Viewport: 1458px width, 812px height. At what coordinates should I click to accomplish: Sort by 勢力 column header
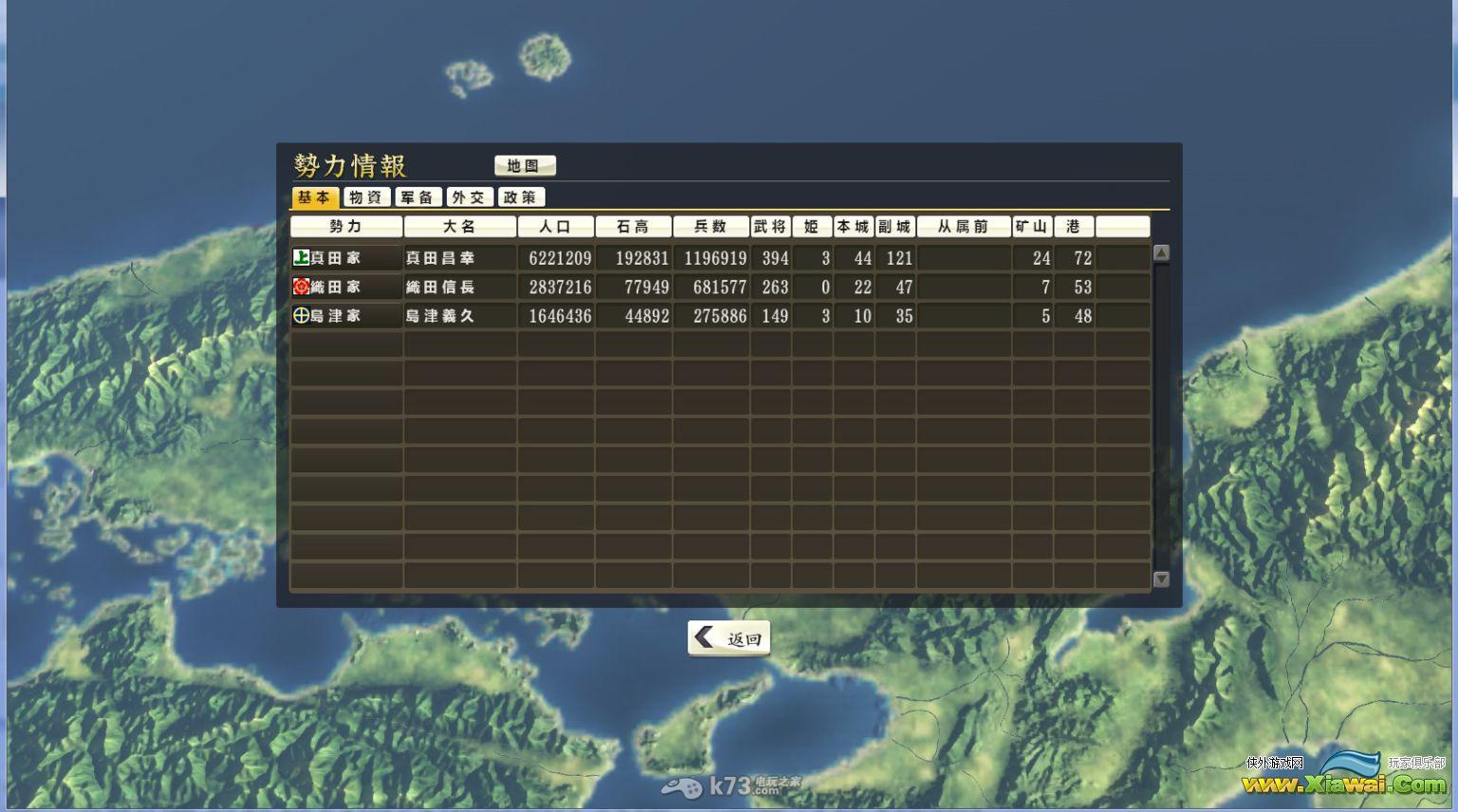tap(346, 227)
